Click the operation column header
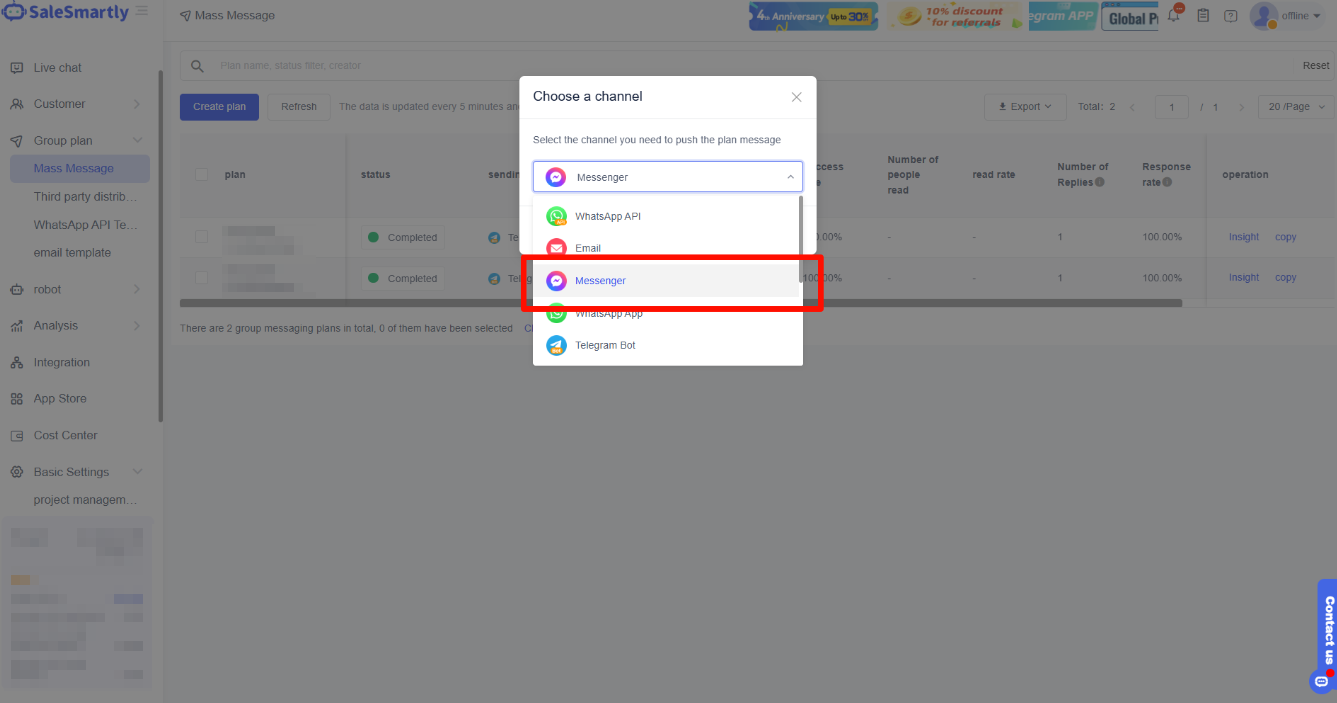Screen dimensions: 1337x703 click(1245, 175)
